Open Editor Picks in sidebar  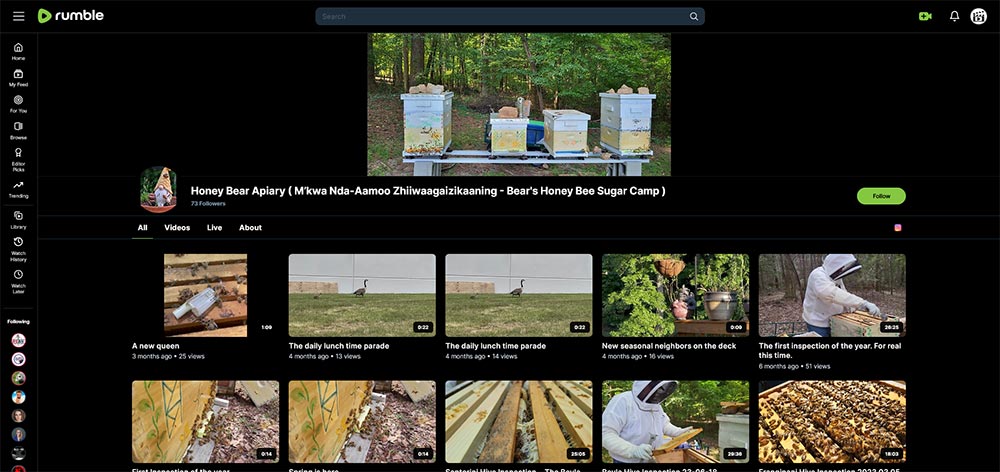click(x=18, y=159)
